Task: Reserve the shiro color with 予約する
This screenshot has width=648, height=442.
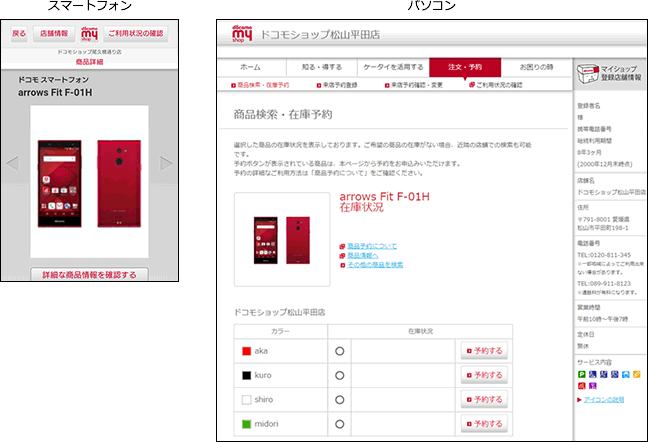Action: coord(484,399)
